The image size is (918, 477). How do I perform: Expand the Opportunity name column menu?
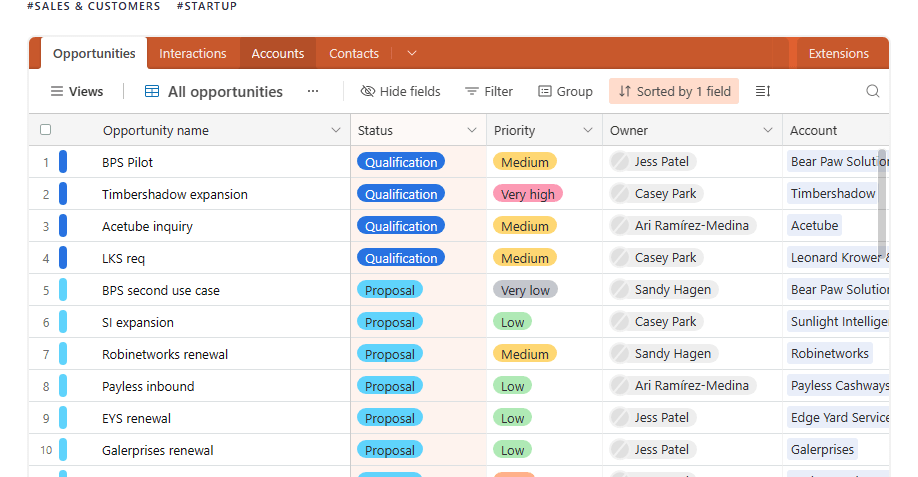click(336, 130)
